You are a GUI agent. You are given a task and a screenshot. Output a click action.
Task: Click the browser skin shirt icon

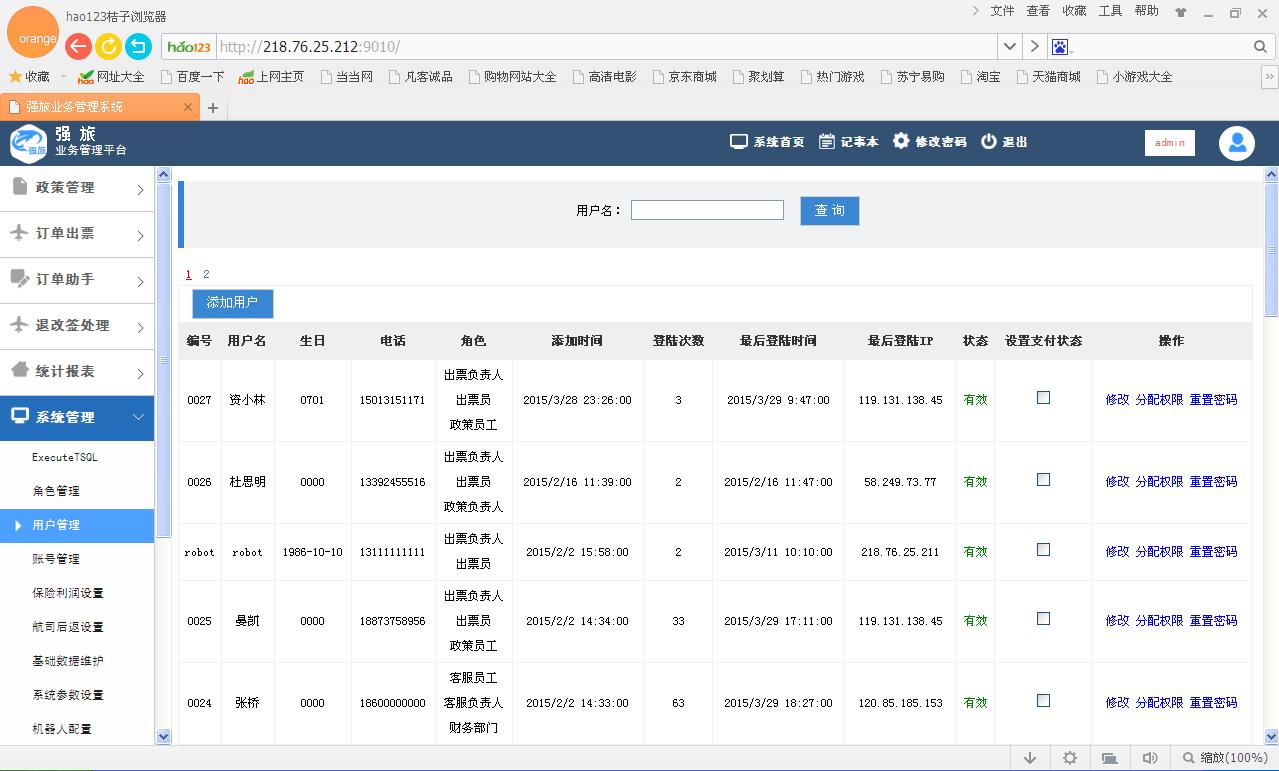tap(1180, 12)
